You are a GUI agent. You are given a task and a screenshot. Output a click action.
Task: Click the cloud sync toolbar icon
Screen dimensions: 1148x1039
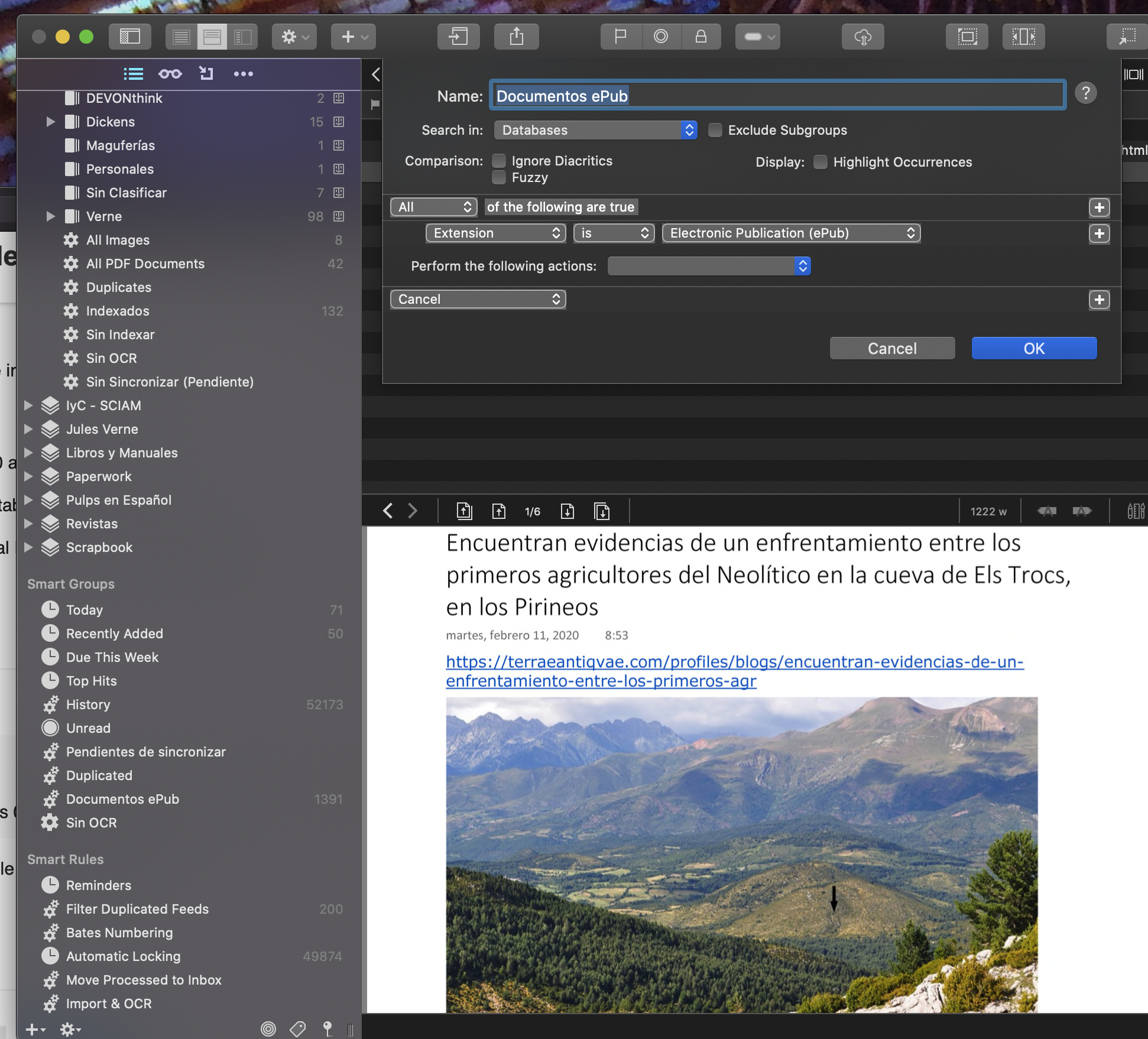pyautogui.click(x=862, y=37)
